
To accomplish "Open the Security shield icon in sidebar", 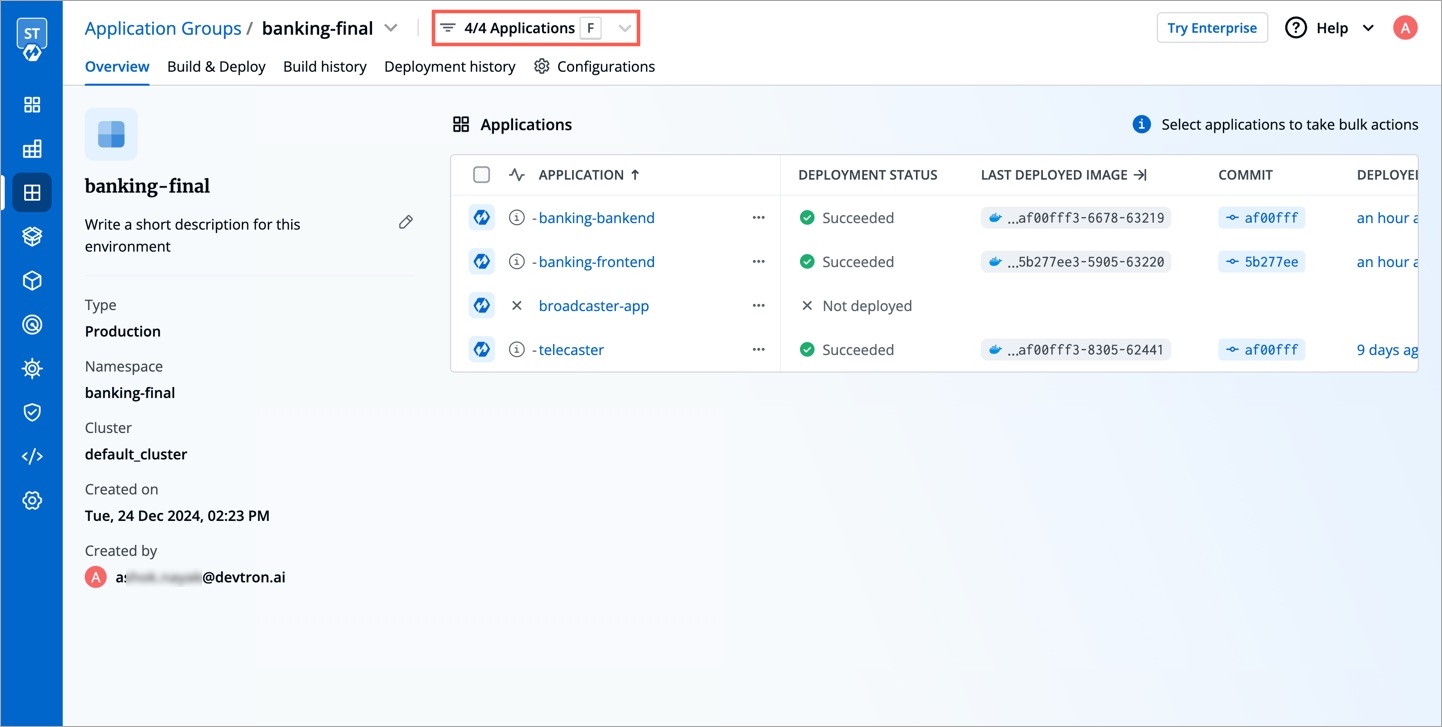I will point(32,412).
